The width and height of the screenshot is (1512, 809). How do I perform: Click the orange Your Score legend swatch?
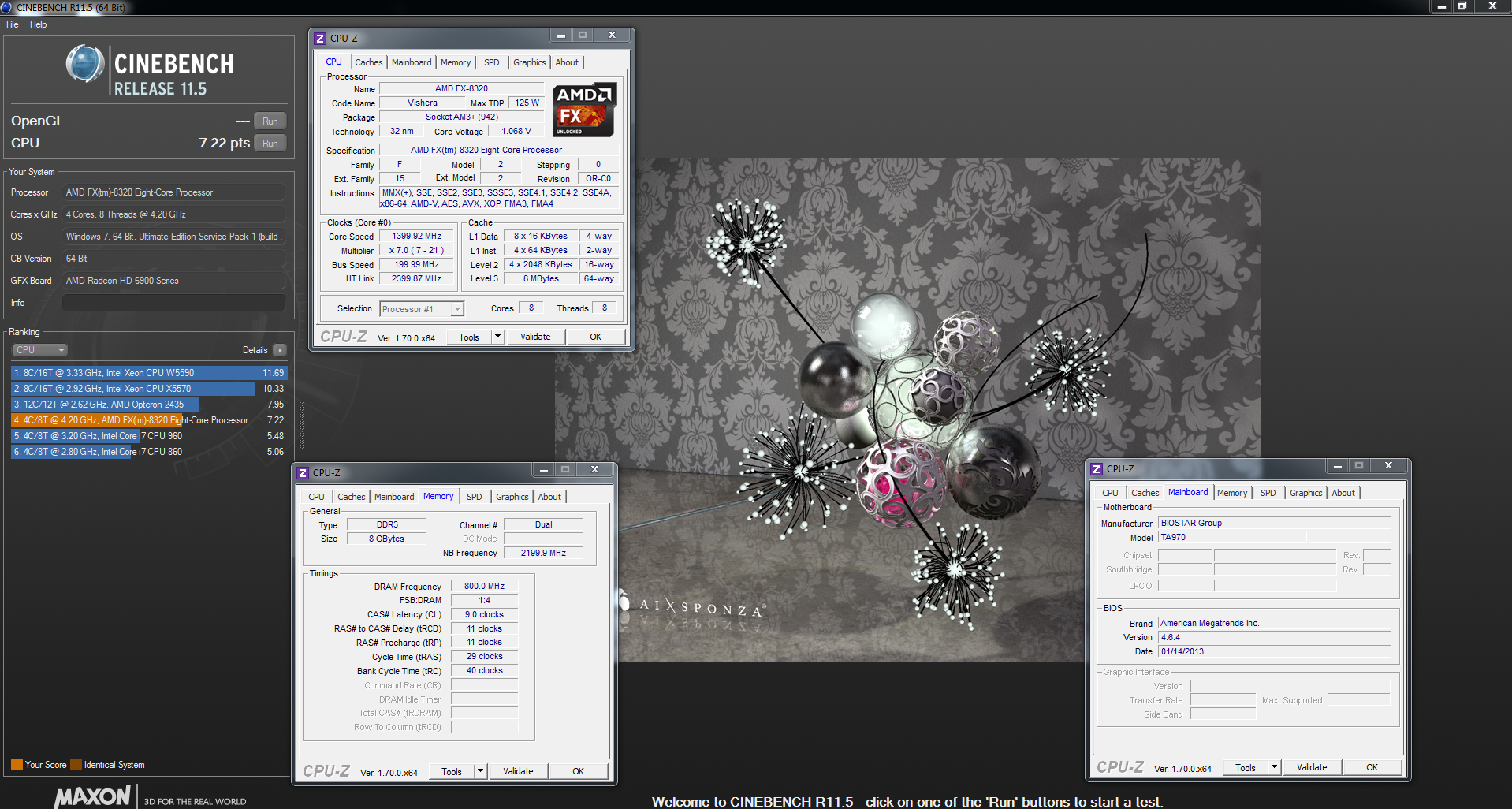(x=17, y=764)
